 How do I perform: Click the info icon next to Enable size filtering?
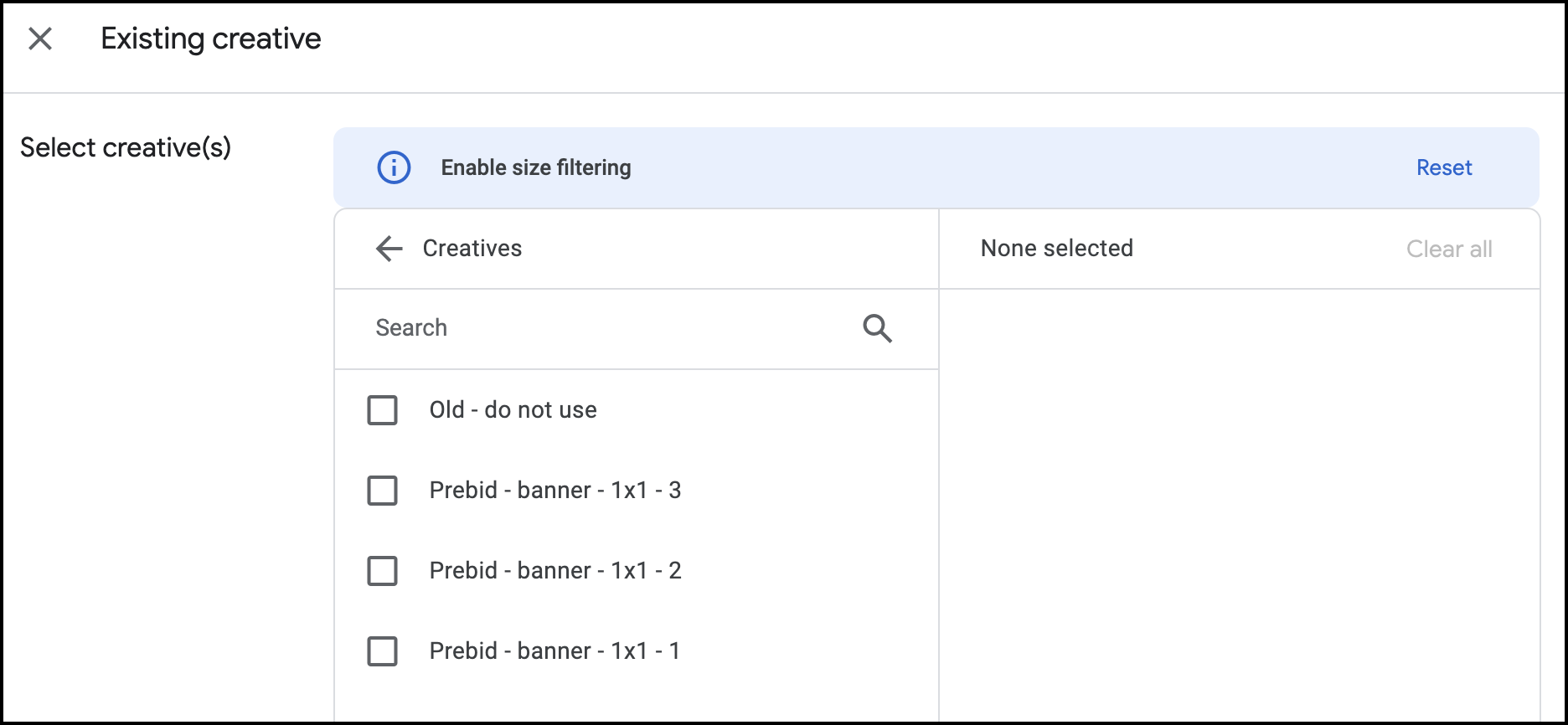point(394,167)
